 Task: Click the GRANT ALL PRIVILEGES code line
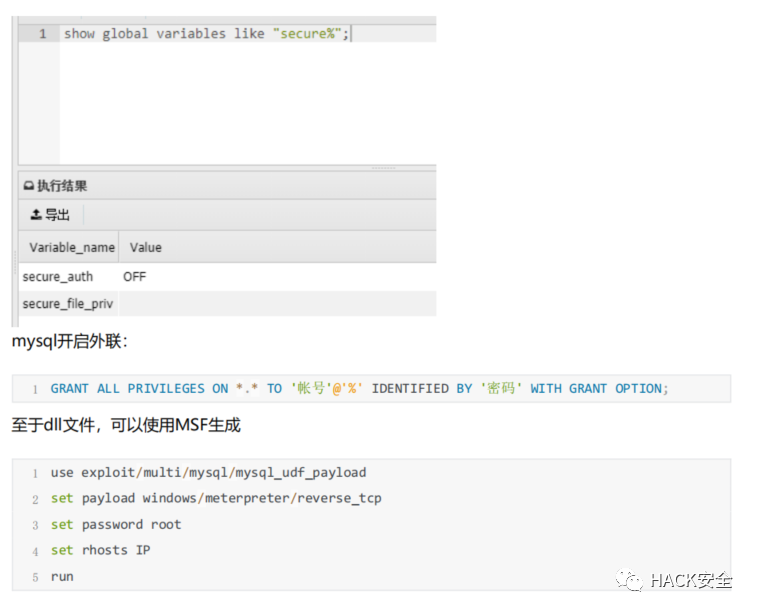coord(360,389)
